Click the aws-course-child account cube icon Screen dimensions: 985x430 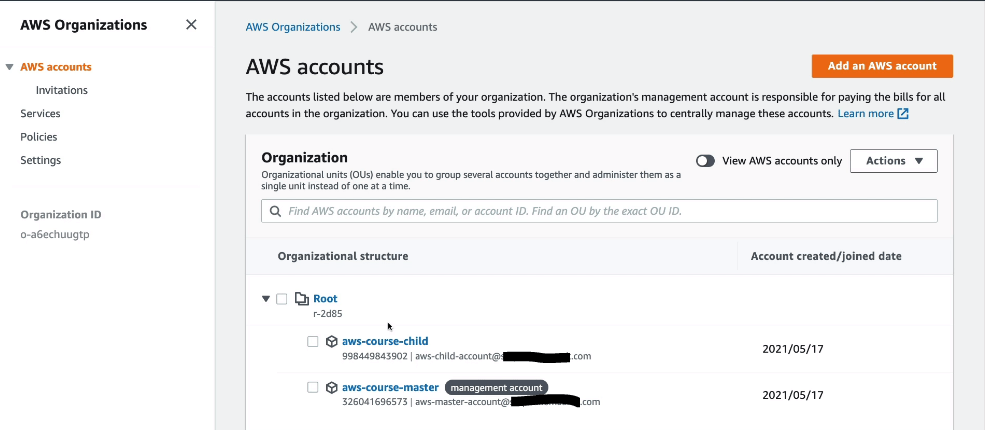pos(331,342)
